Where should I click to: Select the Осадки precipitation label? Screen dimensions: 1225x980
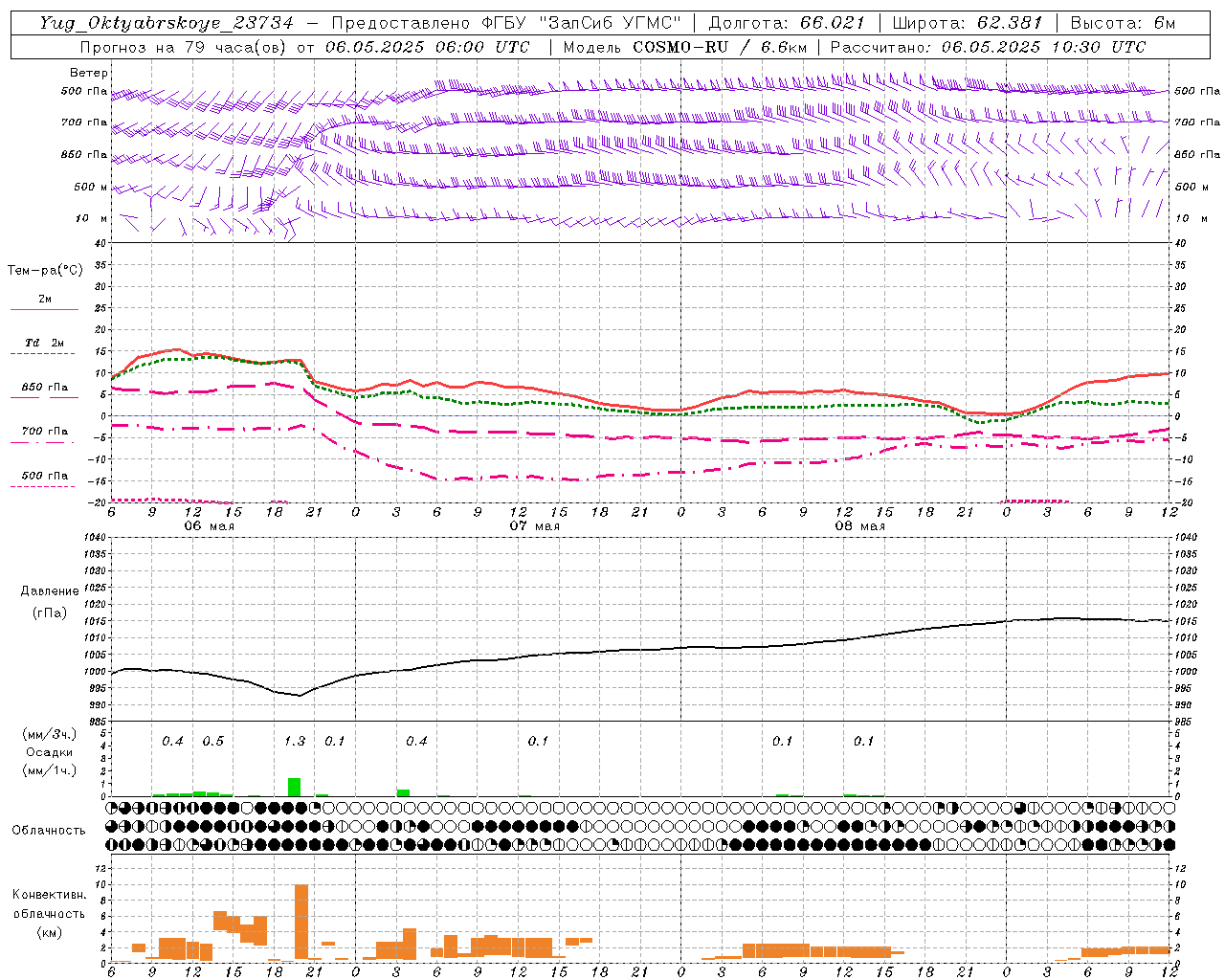tap(49, 752)
